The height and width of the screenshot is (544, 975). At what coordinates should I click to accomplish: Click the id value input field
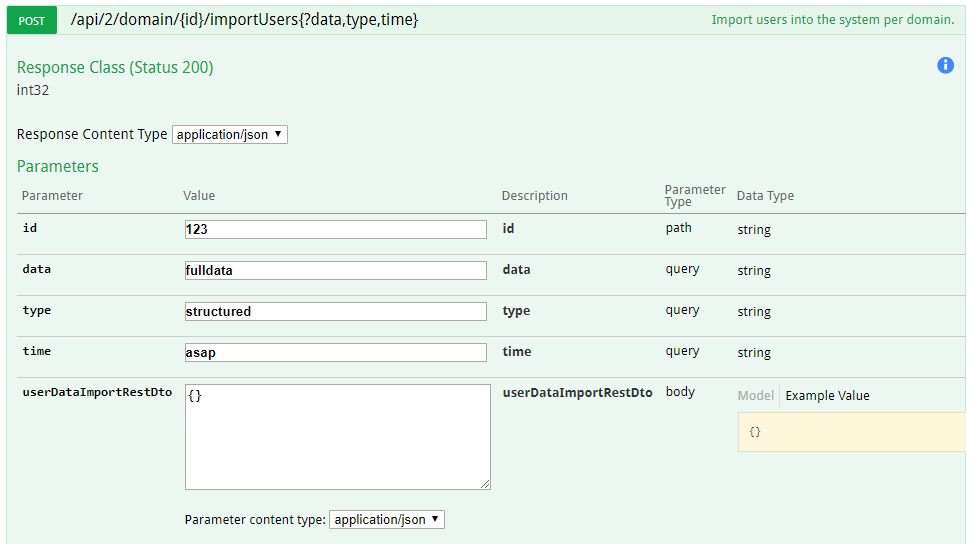(x=335, y=229)
